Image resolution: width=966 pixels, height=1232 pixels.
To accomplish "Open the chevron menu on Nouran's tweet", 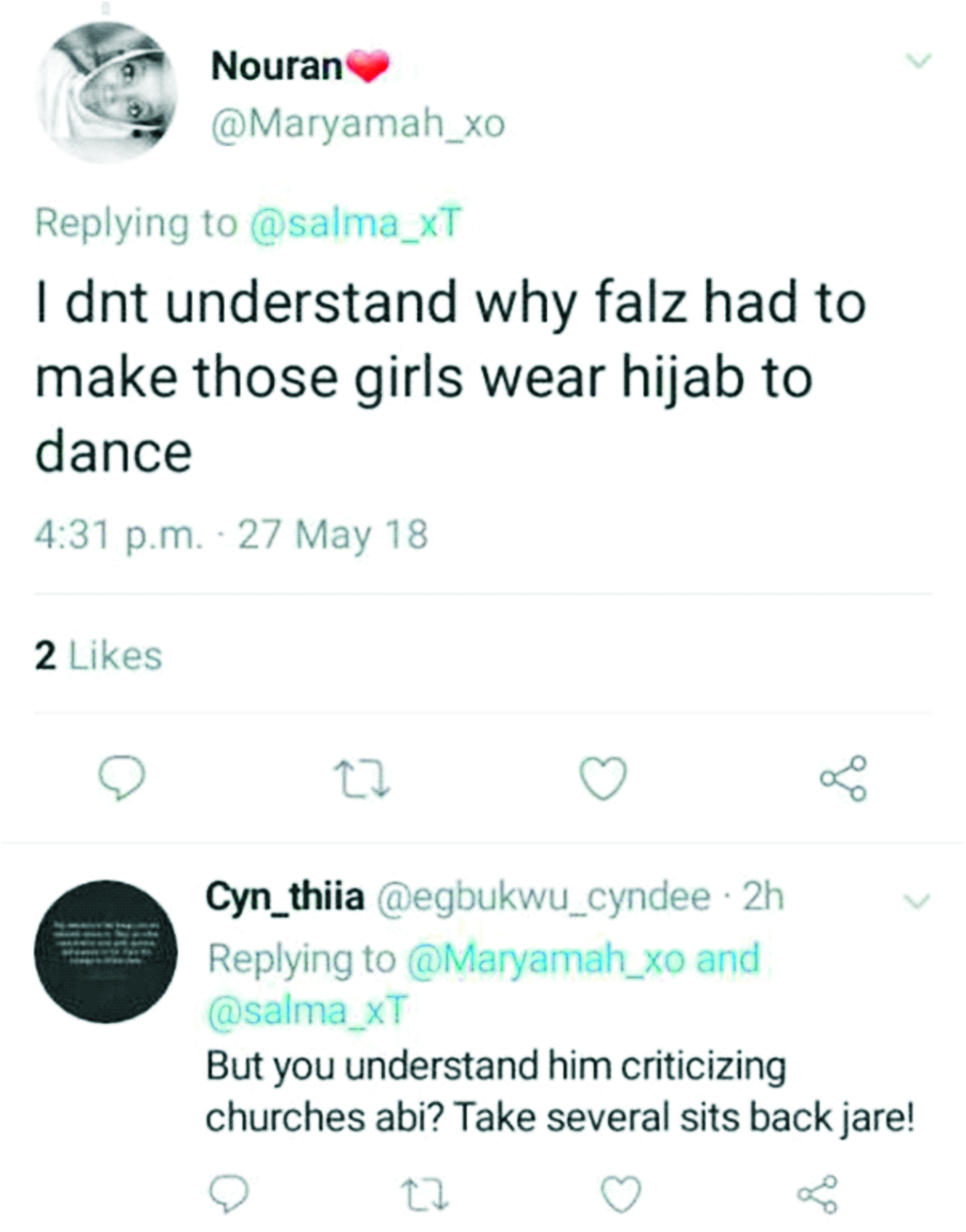I will point(918,60).
